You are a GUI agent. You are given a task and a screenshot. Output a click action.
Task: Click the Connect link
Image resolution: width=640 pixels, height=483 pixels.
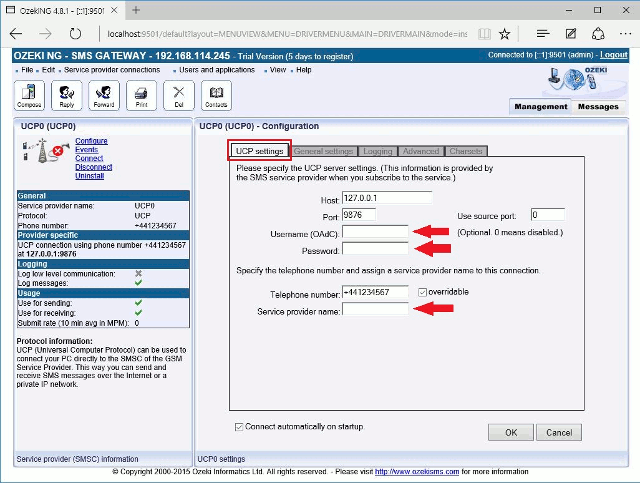click(x=89, y=158)
